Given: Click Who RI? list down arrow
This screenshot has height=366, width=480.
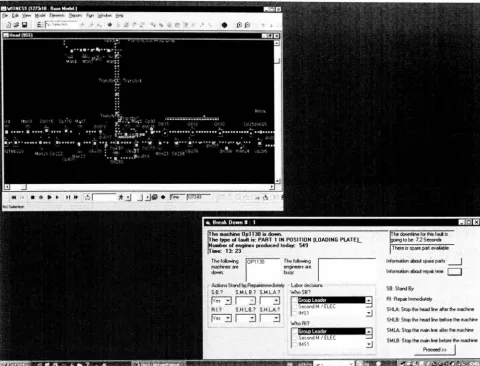Looking at the screenshot, I should coord(369,345).
